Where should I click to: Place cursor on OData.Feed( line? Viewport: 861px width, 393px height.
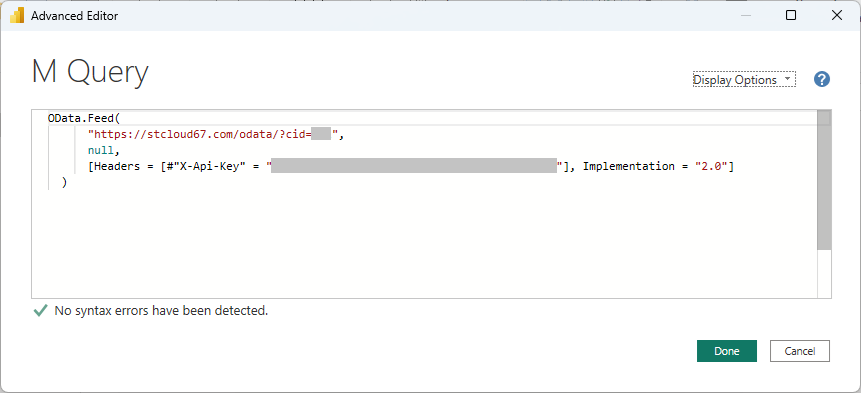click(83, 118)
